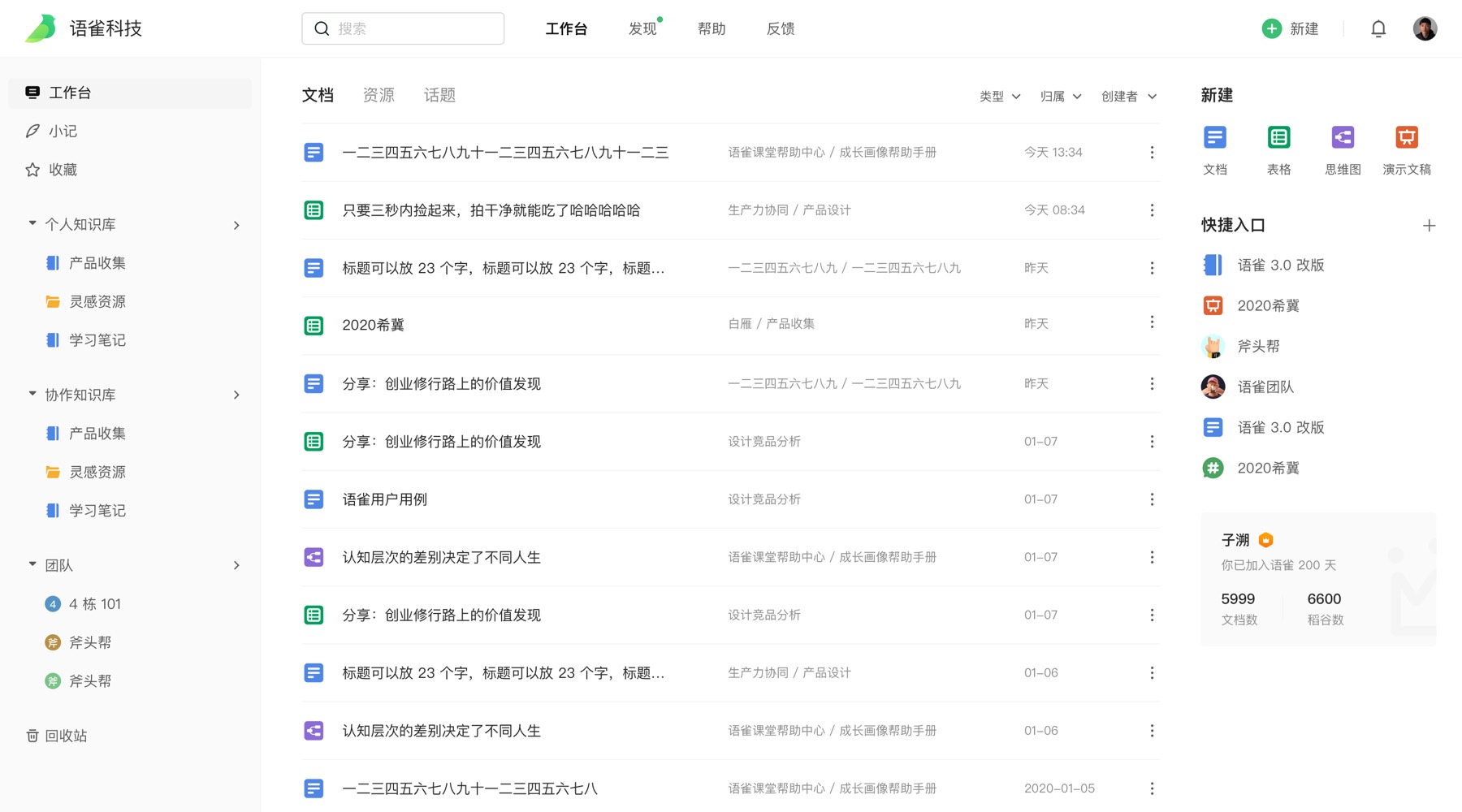This screenshot has width=1462, height=812.
Task: Click the 6600 稻谷数 statistic
Action: point(1325,608)
